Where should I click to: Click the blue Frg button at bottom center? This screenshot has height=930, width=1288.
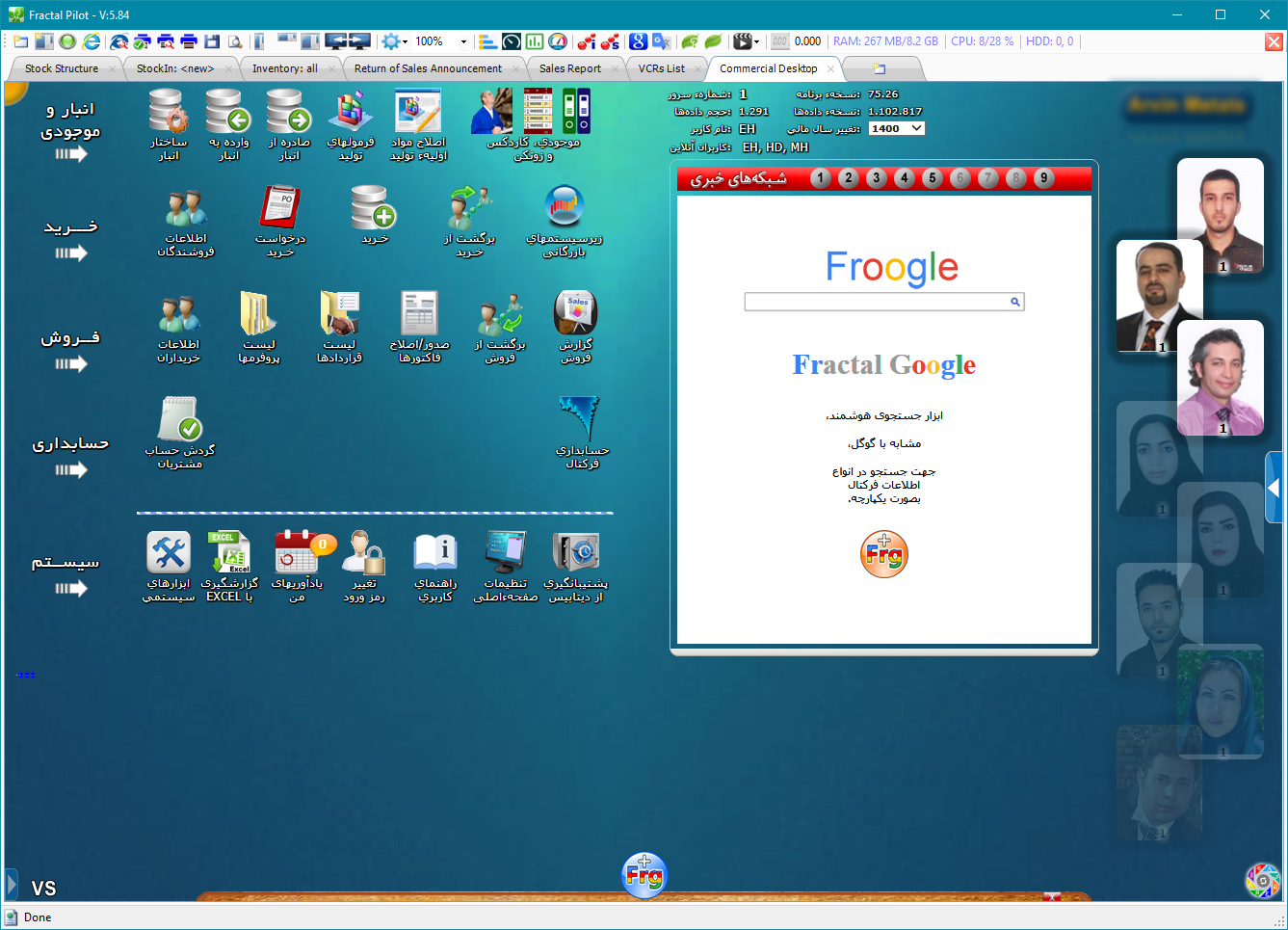(644, 875)
